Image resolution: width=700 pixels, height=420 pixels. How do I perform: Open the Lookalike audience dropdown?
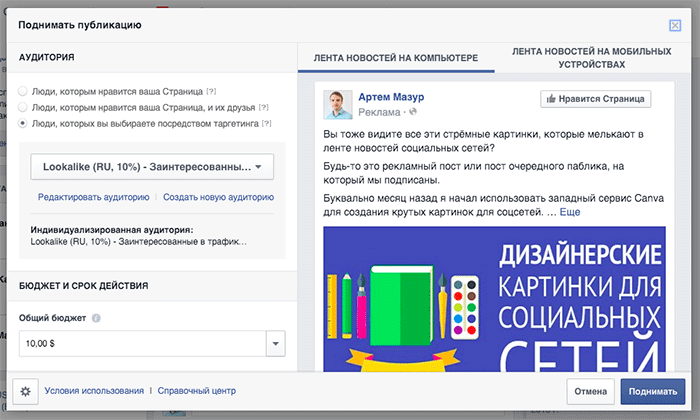[152, 167]
